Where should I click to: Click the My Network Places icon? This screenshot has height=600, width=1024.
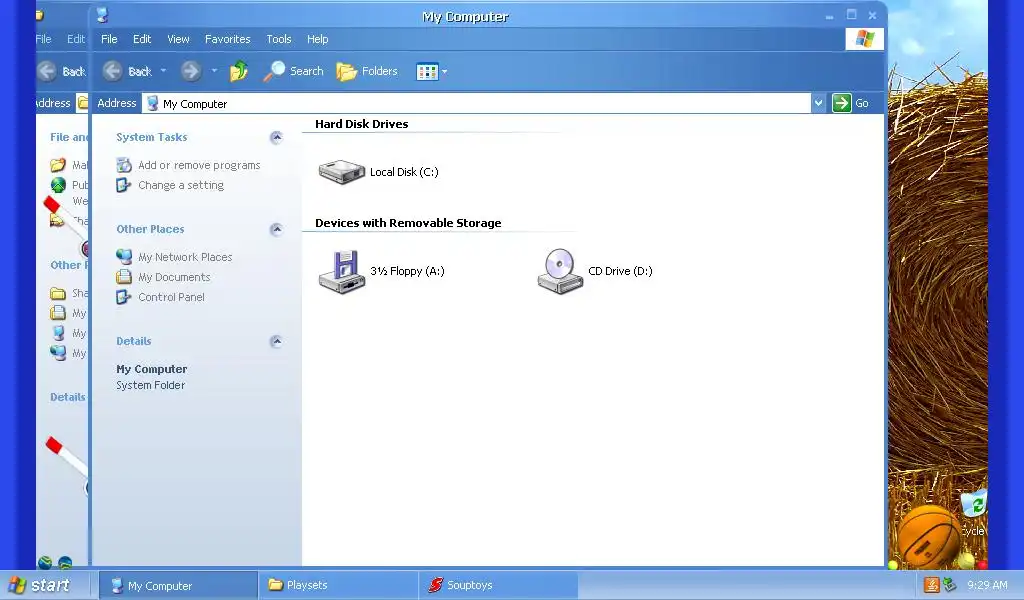[x=124, y=257]
